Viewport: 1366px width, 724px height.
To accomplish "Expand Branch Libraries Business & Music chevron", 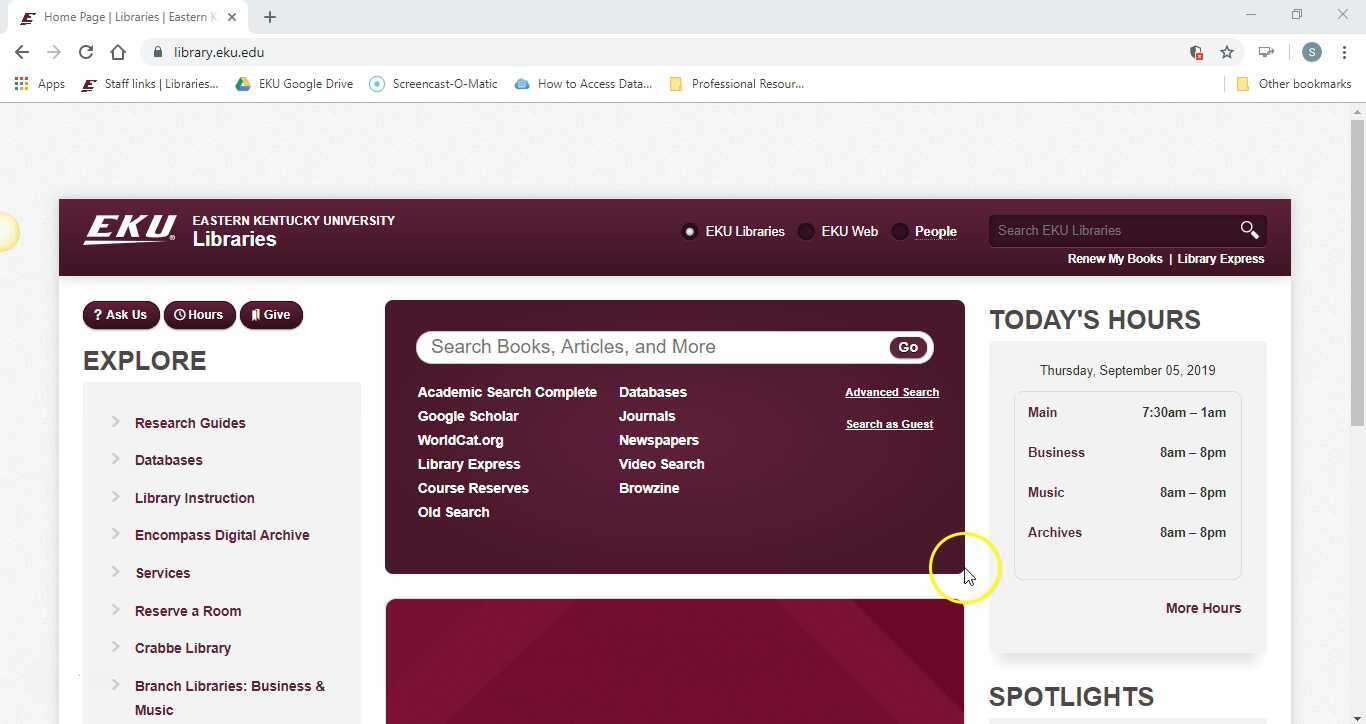I will click(x=116, y=685).
